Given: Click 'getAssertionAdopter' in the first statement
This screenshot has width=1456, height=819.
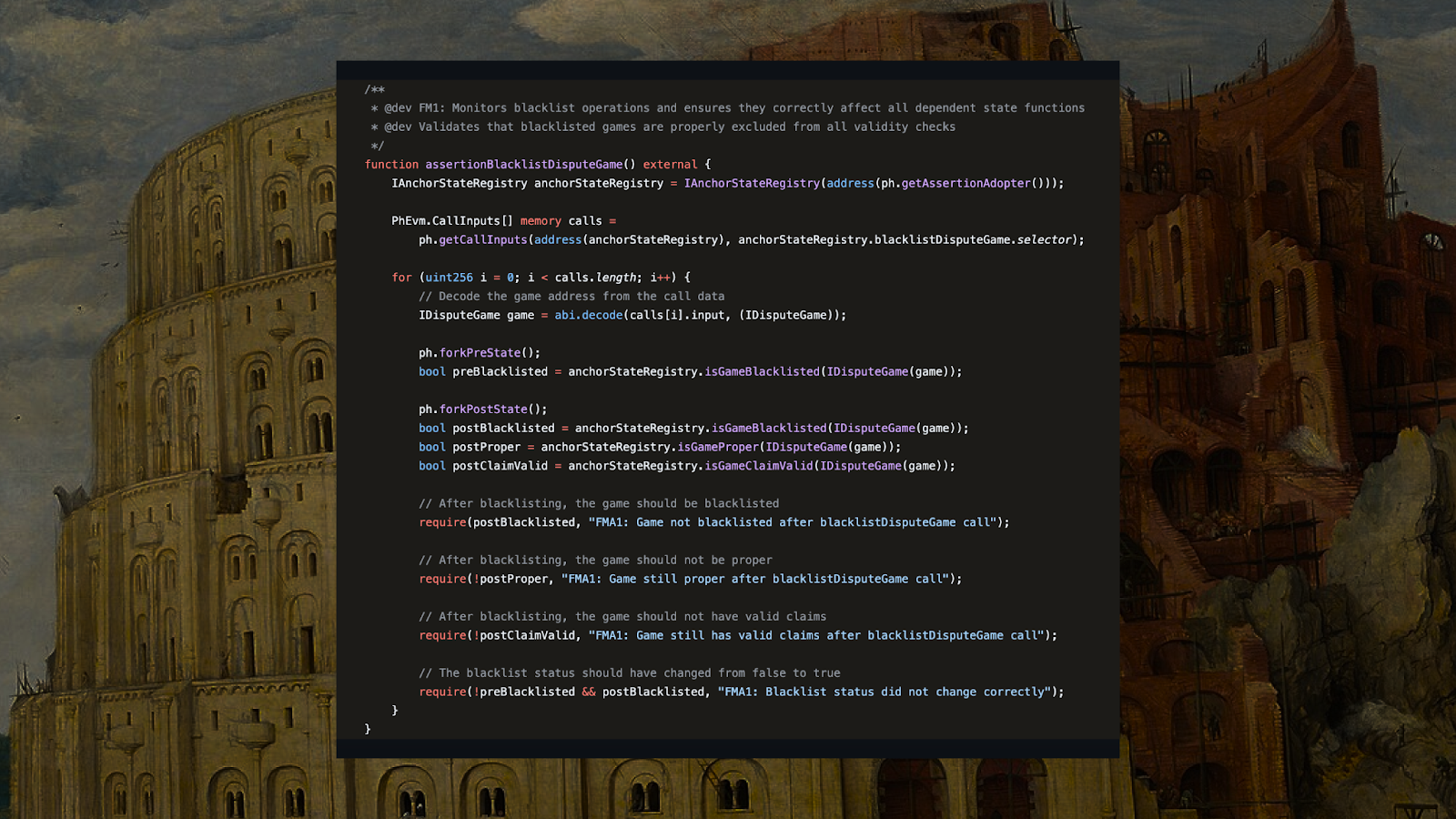Looking at the screenshot, I should (966, 184).
